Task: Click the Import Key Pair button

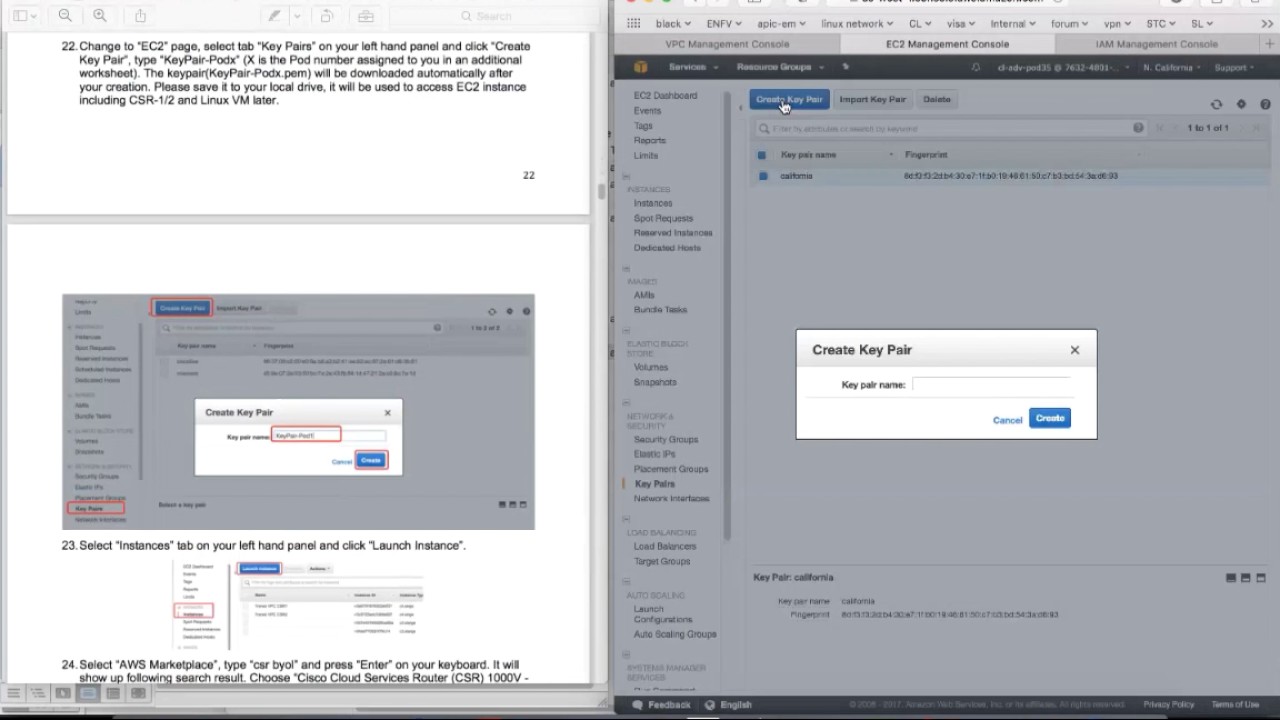Action: [872, 99]
